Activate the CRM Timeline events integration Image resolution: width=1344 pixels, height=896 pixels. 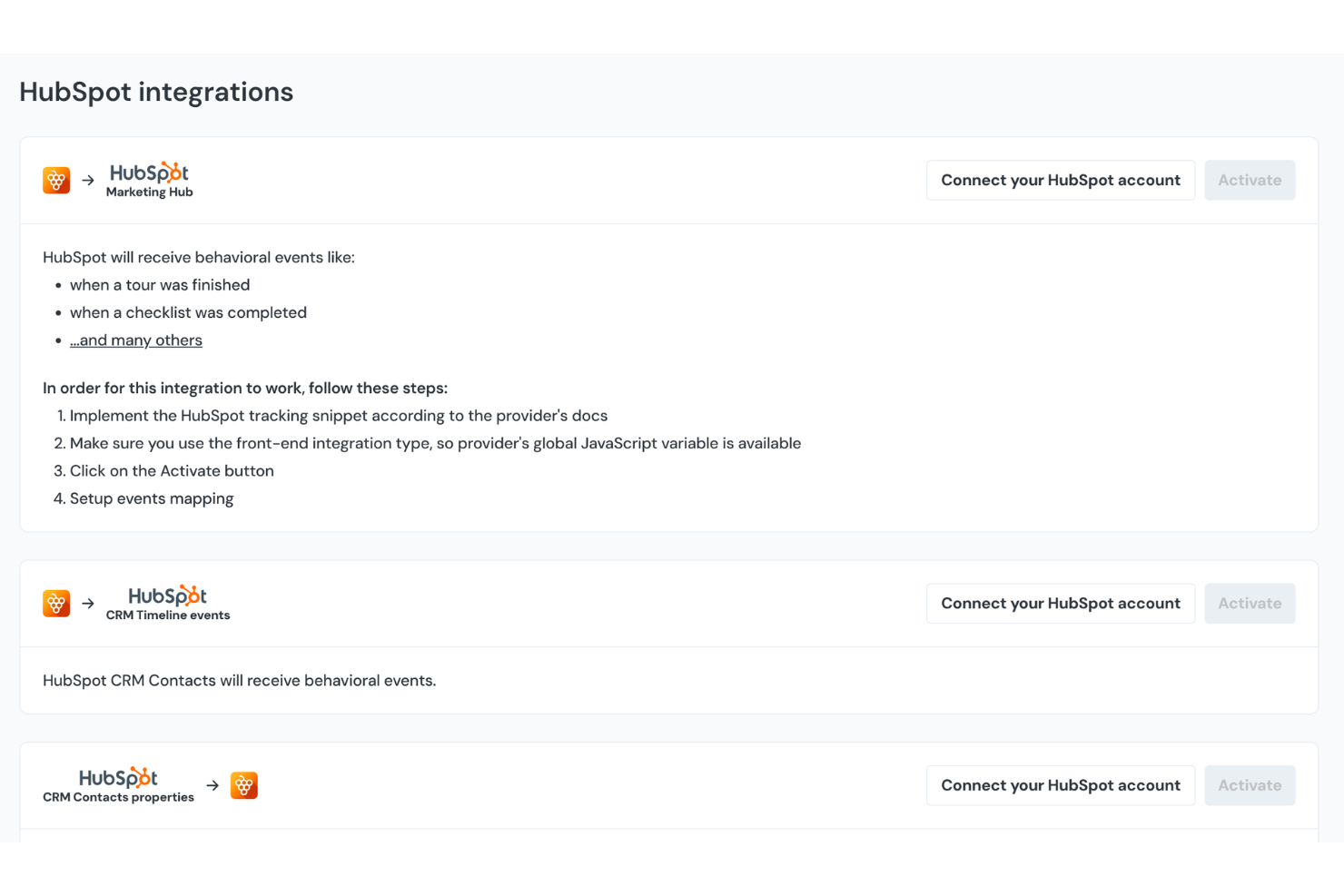pos(1250,604)
